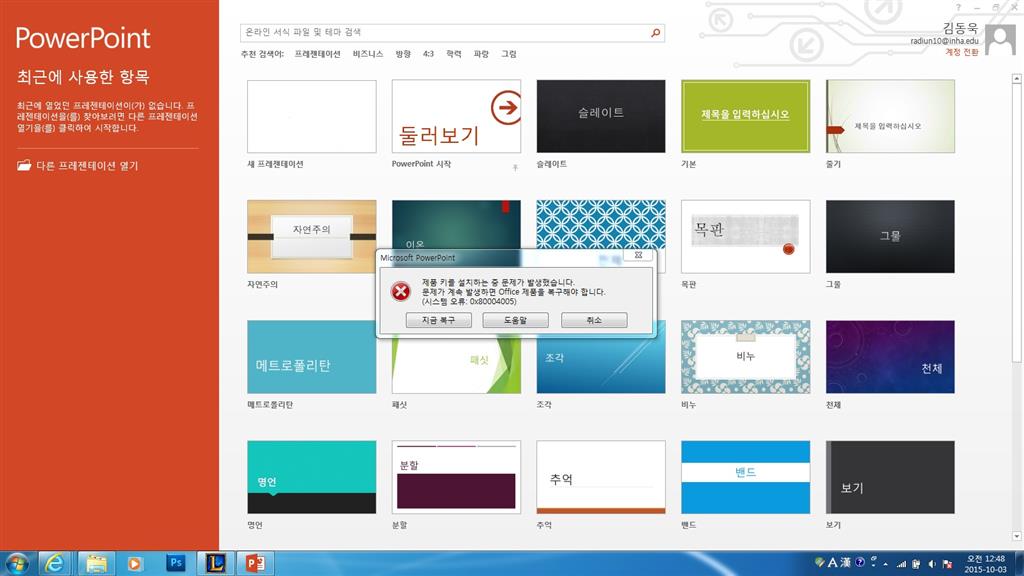This screenshot has height=576, width=1024.
Task: Click the red error icon in the dialog
Action: [x=400, y=291]
